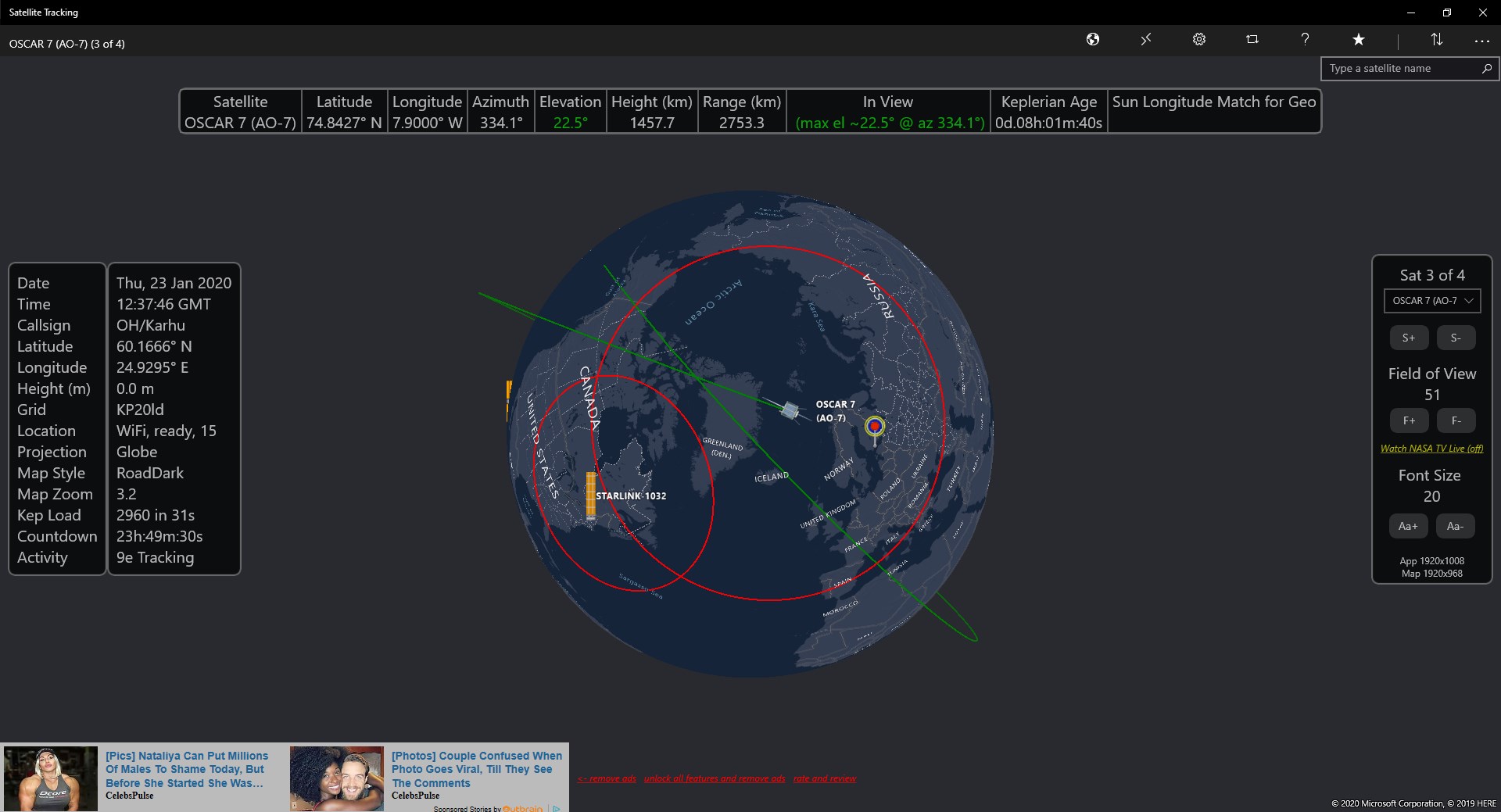Click S+ to switch to next satellite

[1409, 338]
